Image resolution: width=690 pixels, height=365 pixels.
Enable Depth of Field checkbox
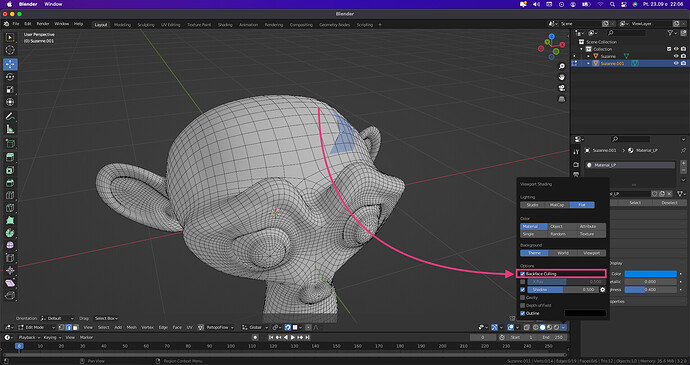[x=522, y=306]
